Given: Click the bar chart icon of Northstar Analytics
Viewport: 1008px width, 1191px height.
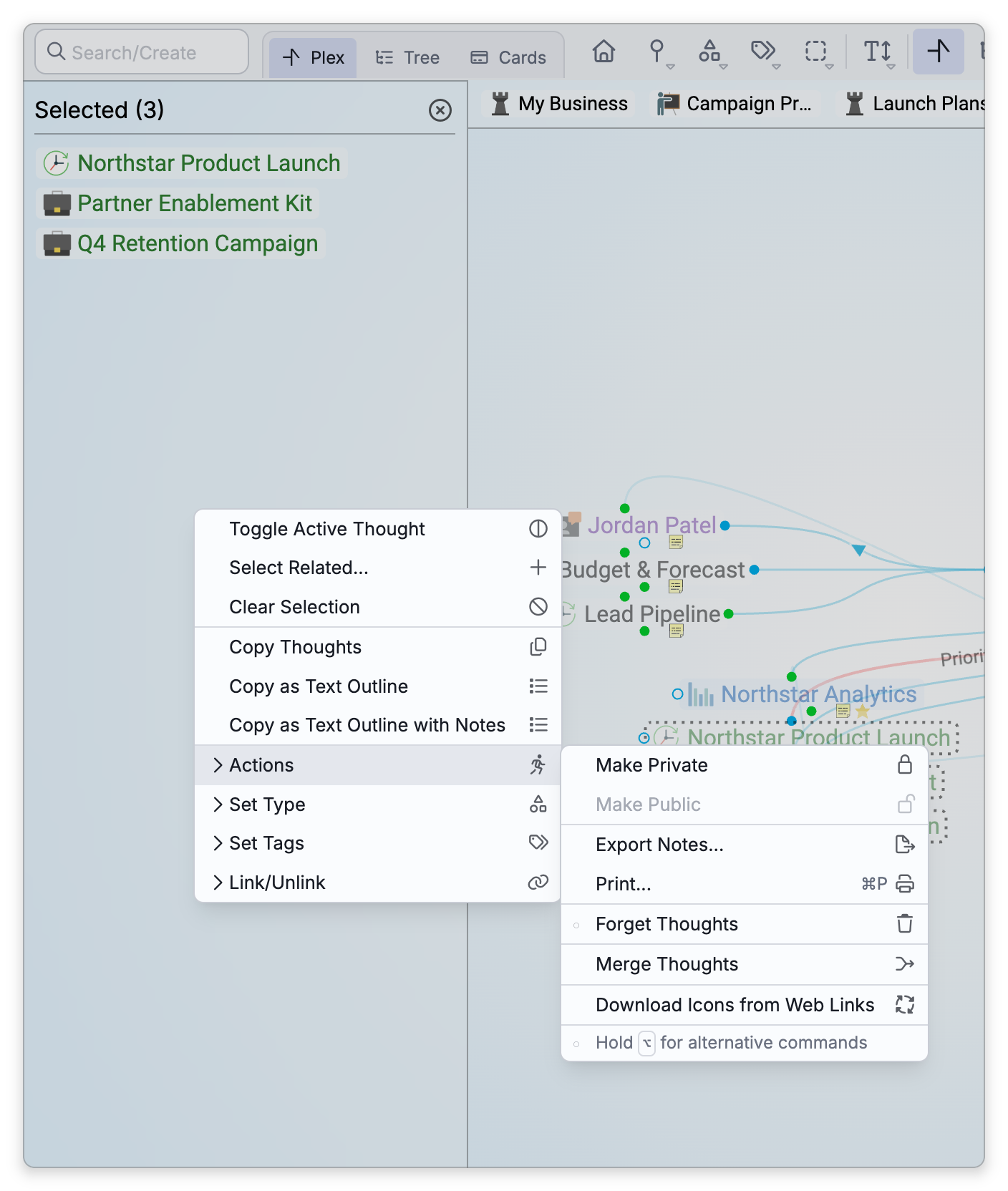Looking at the screenshot, I should (x=701, y=694).
